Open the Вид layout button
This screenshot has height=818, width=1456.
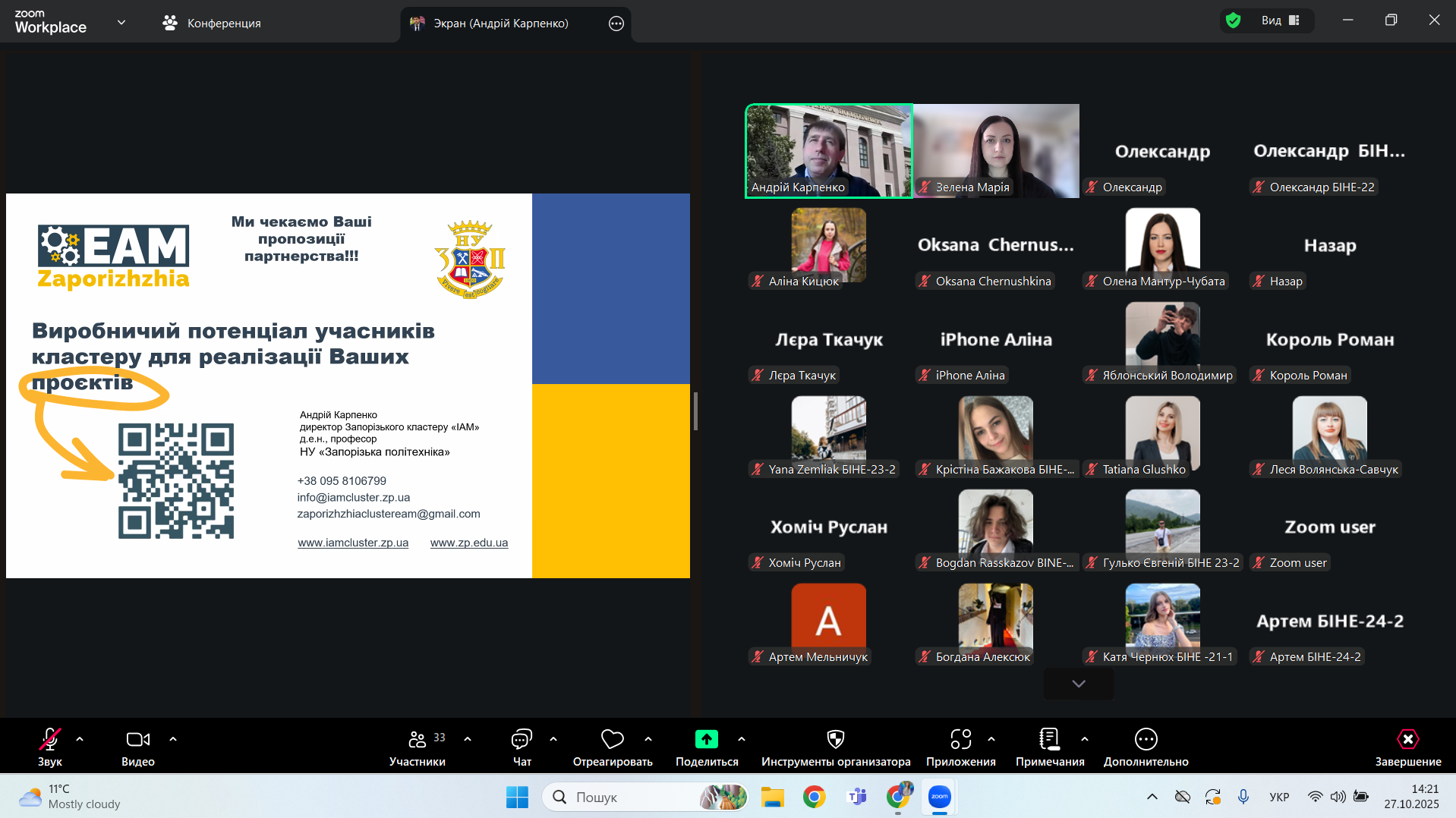(x=1280, y=21)
